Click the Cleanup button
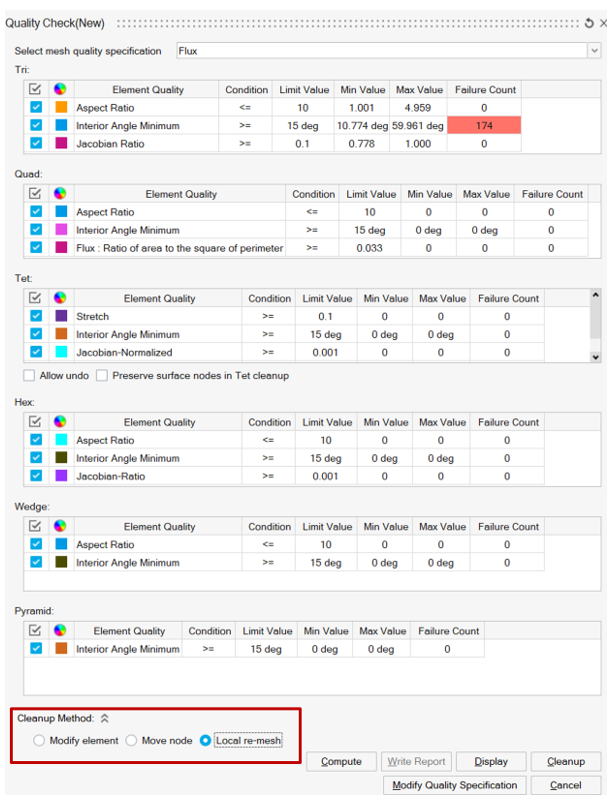This screenshot has width=616, height=802. point(566,762)
